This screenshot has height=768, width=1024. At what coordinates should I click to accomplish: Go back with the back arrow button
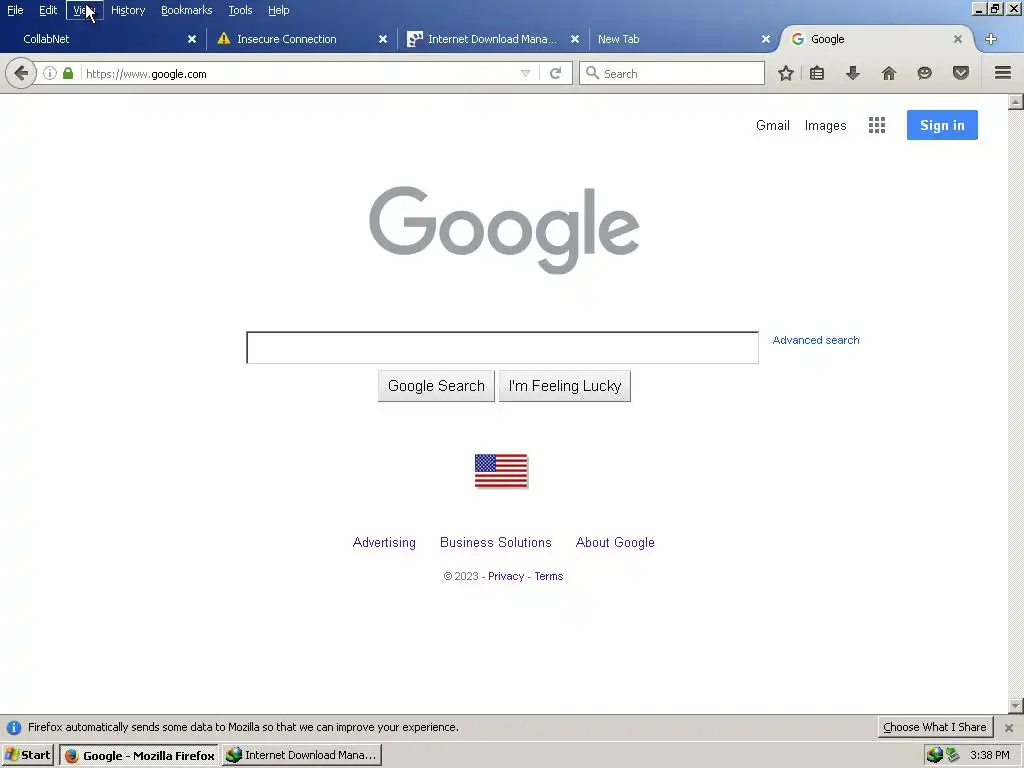pyautogui.click(x=20, y=73)
